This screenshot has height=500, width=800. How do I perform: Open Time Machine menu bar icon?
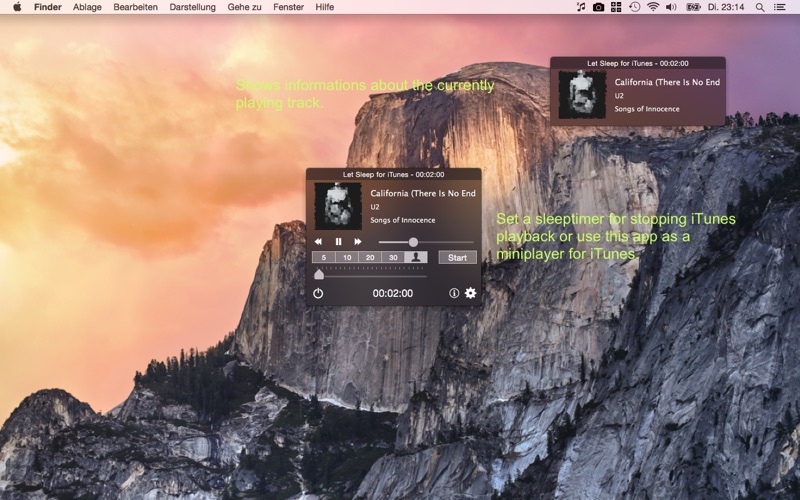tap(634, 7)
